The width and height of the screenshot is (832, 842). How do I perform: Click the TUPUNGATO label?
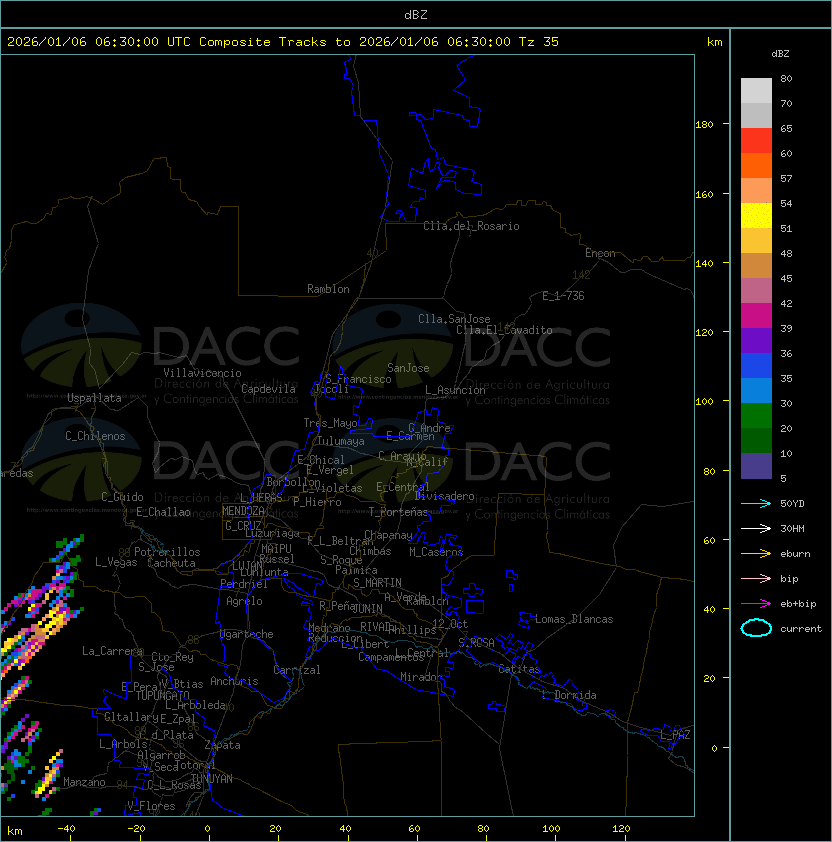[162, 695]
